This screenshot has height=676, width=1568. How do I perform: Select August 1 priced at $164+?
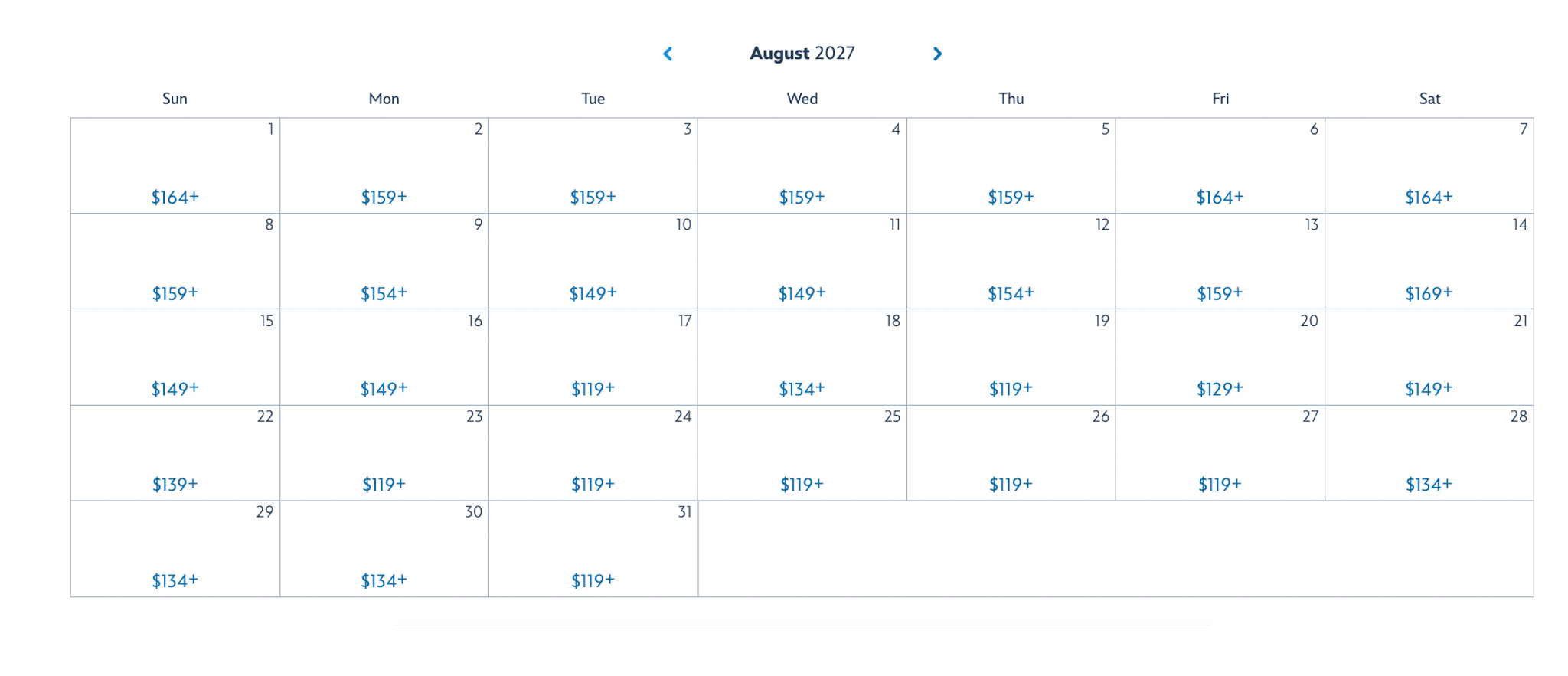click(175, 166)
